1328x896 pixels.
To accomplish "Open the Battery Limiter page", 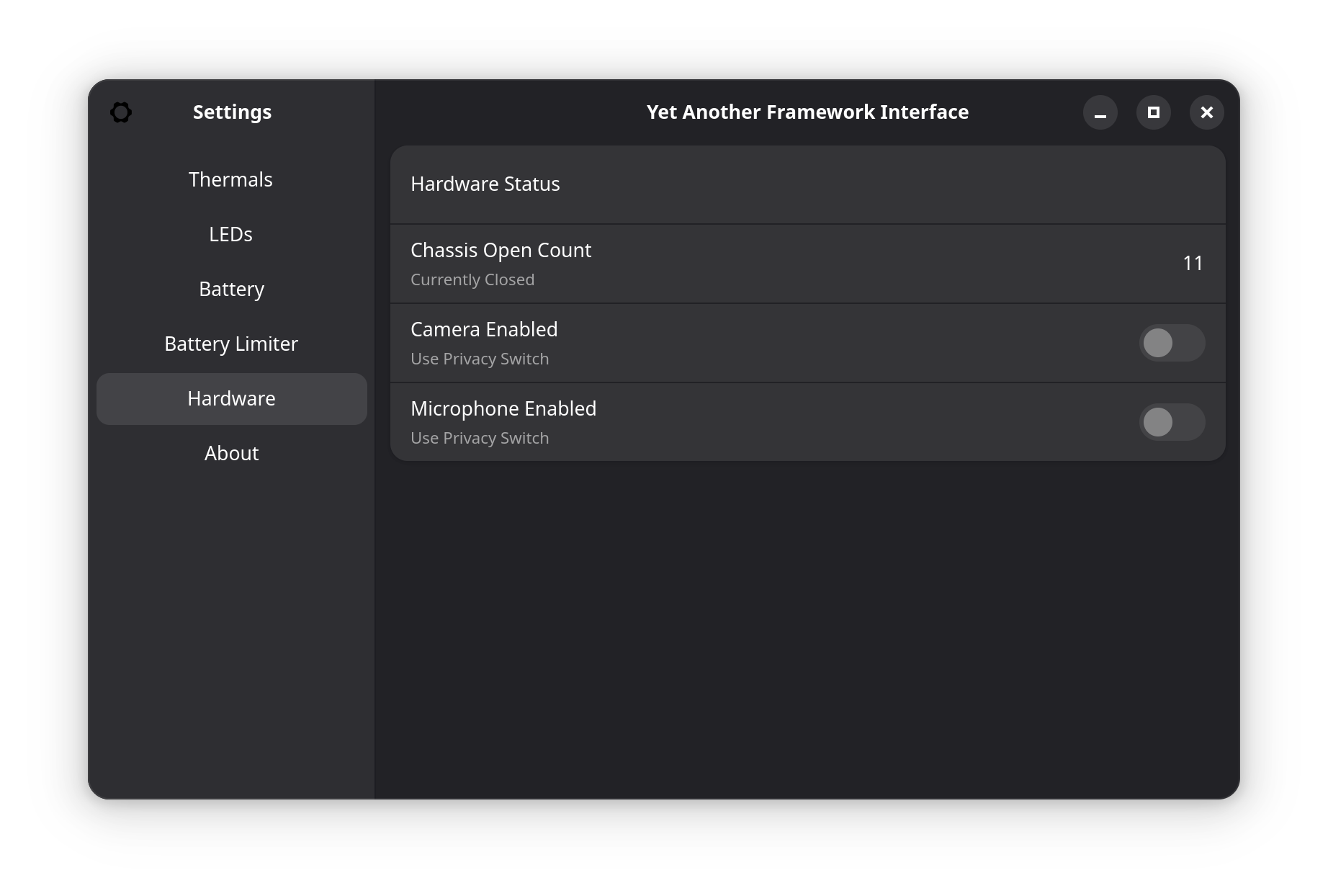I will (231, 344).
